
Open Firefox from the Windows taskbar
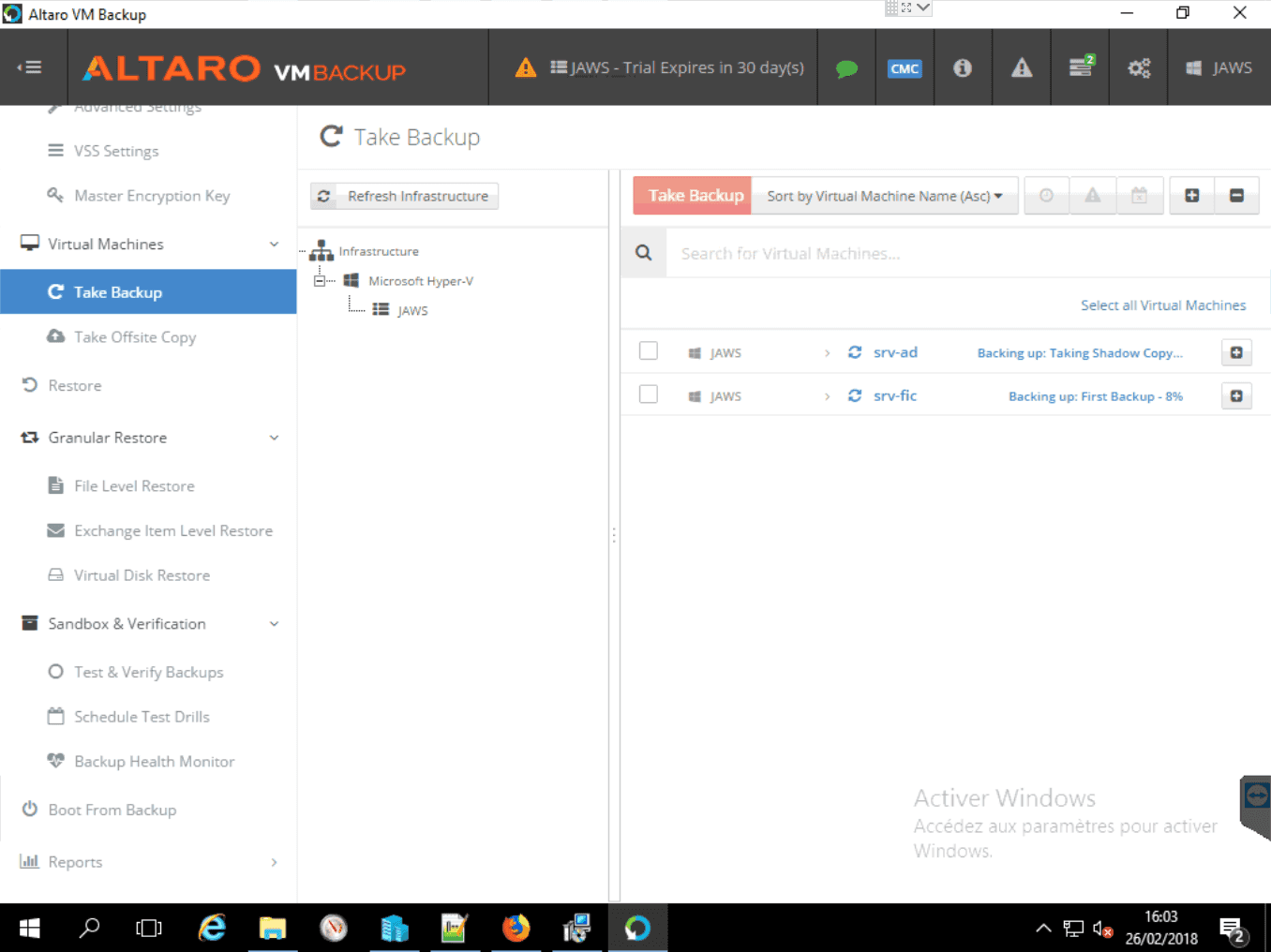click(516, 929)
